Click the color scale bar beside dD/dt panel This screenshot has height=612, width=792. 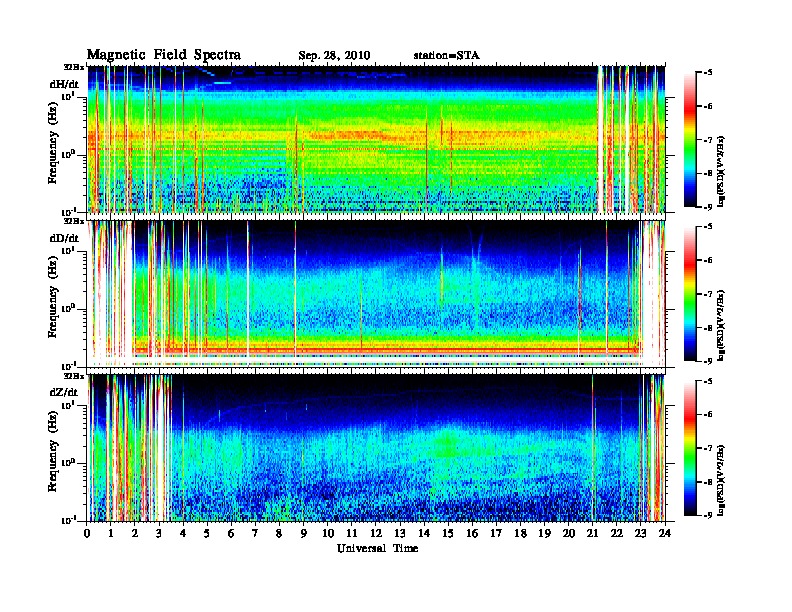690,294
